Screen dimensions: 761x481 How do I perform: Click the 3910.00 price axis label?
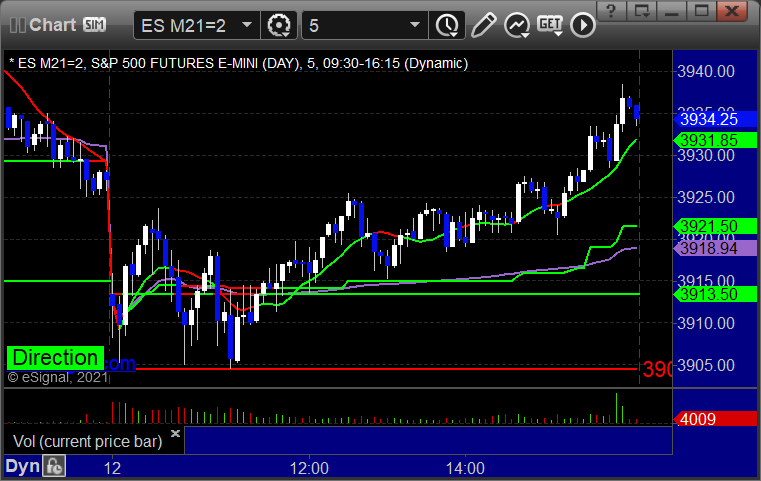pyautogui.click(x=706, y=323)
